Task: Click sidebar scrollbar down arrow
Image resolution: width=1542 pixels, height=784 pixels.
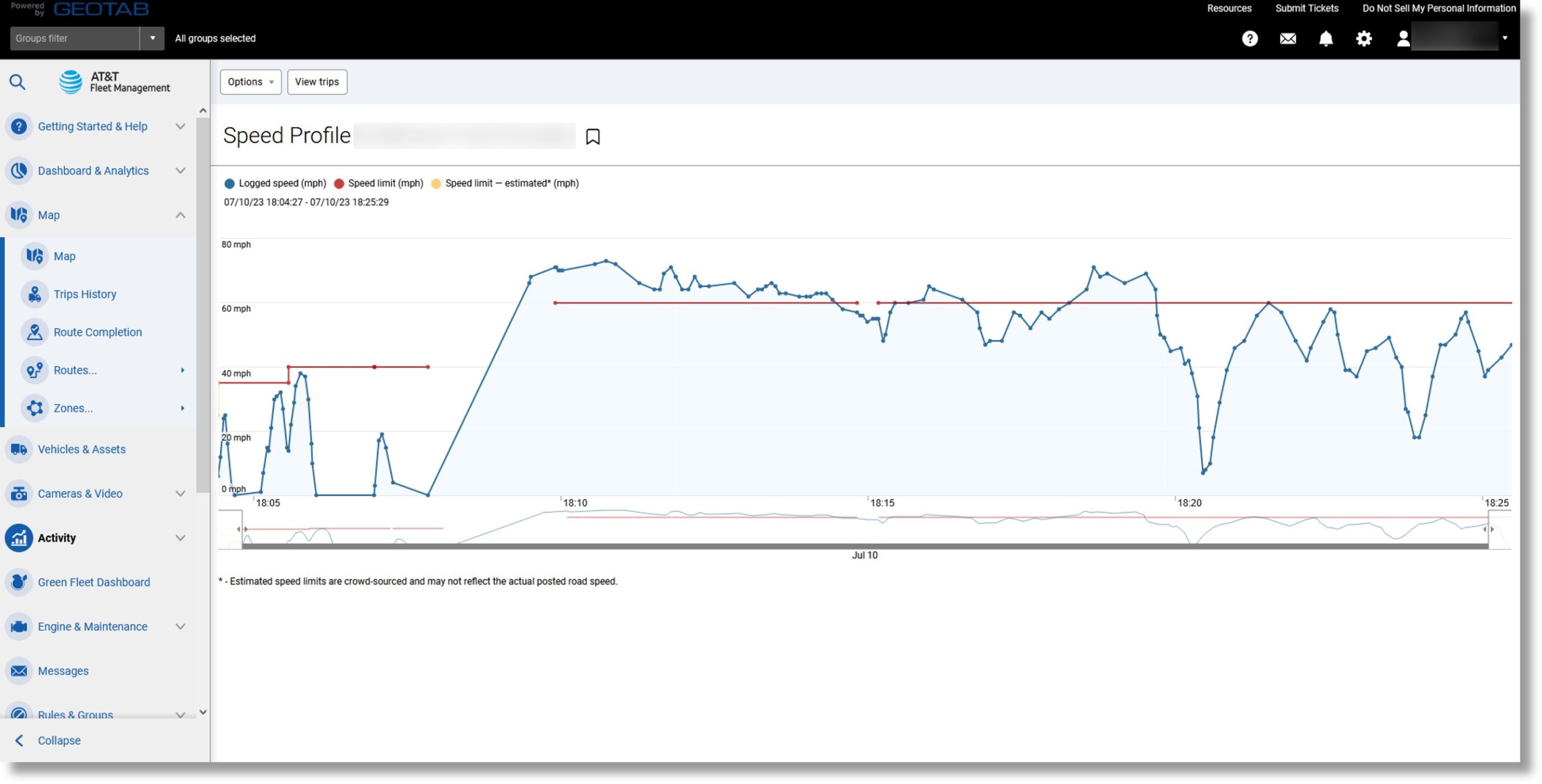Action: click(203, 712)
